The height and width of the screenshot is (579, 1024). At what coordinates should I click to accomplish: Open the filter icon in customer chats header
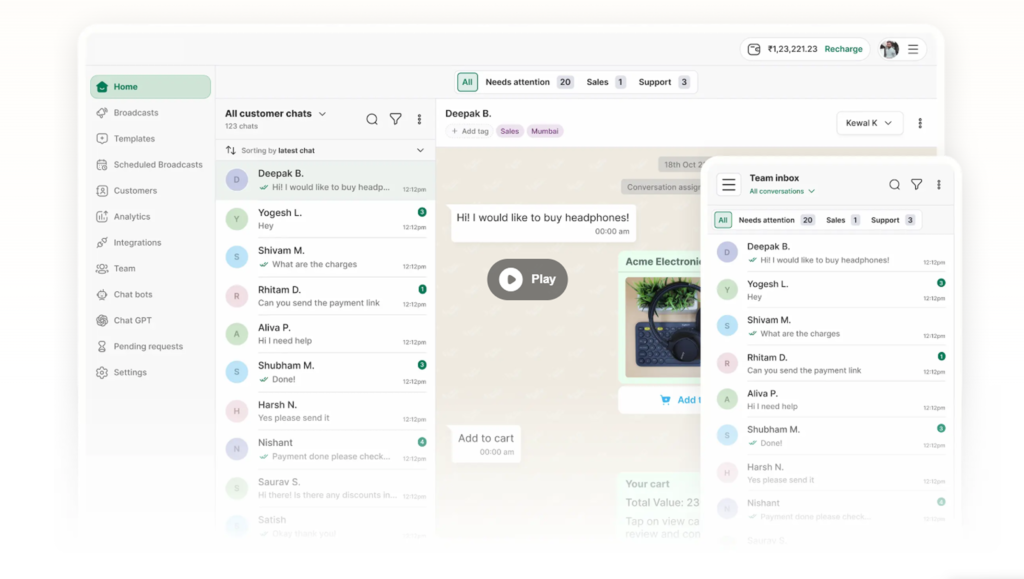pos(396,119)
